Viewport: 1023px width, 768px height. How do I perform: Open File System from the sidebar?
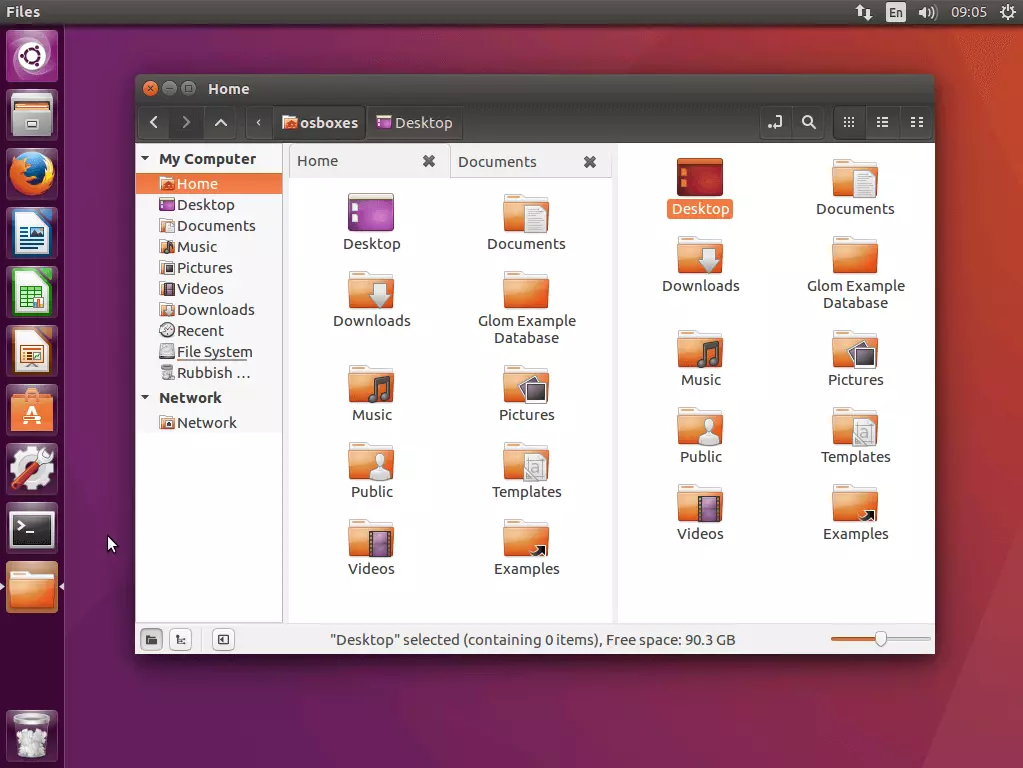pos(213,352)
